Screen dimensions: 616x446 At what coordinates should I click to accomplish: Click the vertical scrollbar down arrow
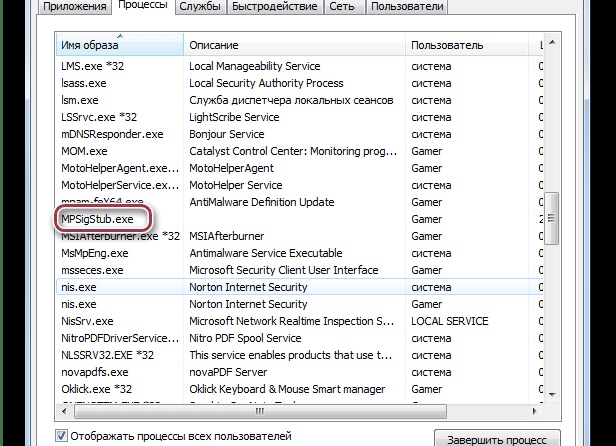[552, 394]
